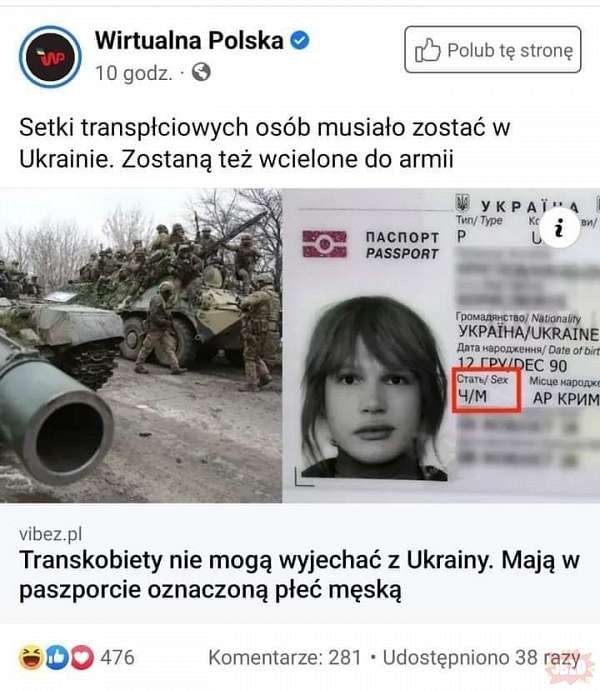The width and height of the screenshot is (600, 690).
Task: Open 'Komentarze: 281' comments
Action: [285, 657]
